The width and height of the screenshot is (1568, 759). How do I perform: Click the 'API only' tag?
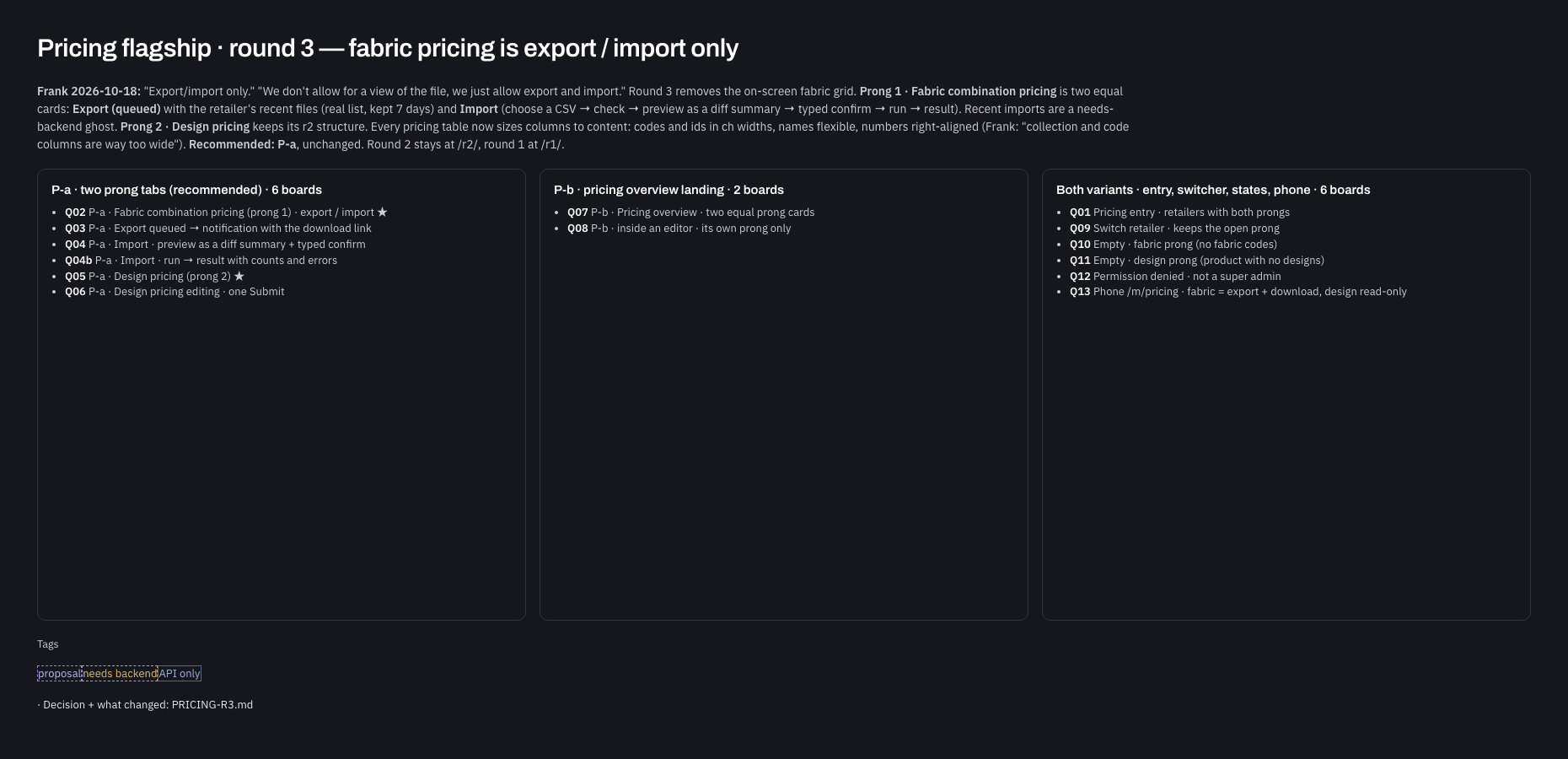pyautogui.click(x=180, y=674)
